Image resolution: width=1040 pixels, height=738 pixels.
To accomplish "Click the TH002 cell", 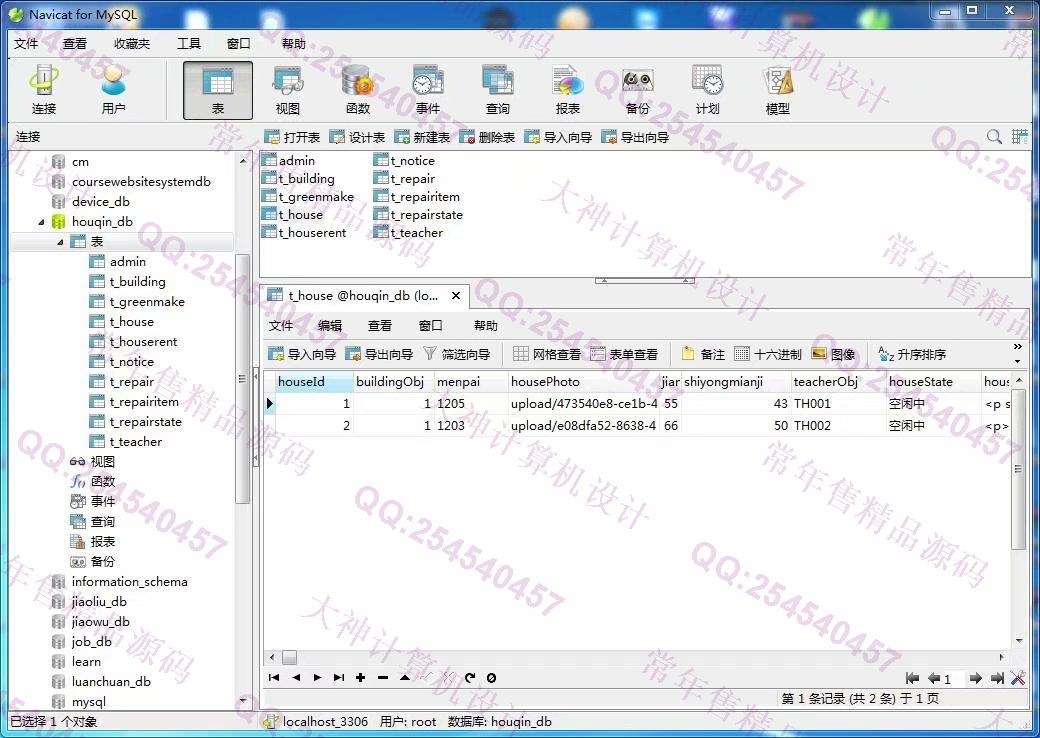I will tap(838, 426).
